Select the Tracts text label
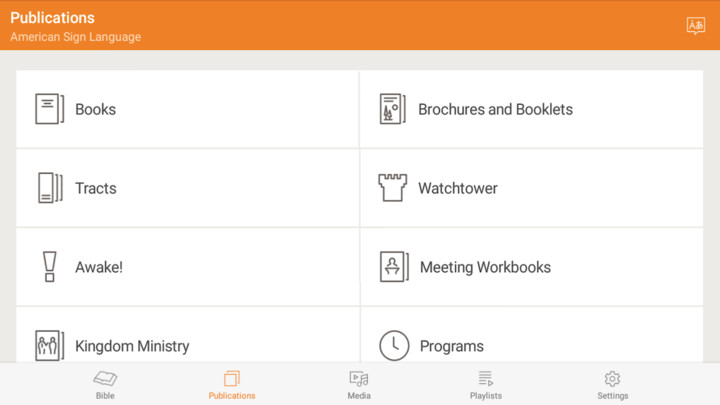 (x=95, y=188)
